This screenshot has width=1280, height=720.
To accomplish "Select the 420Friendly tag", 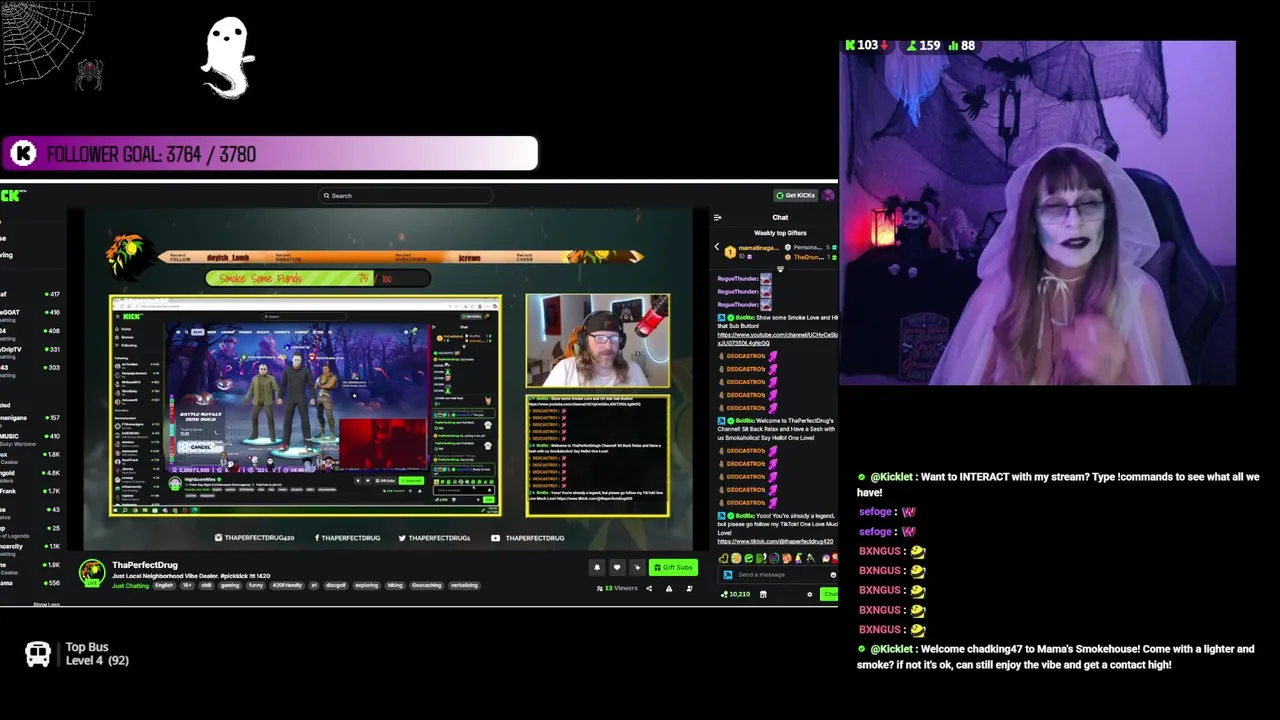I will (287, 585).
